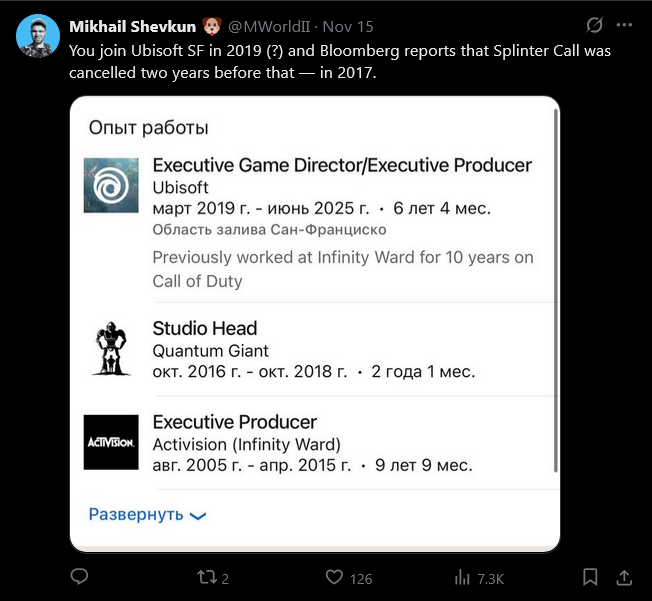Repost this tweet
652x601 pixels.
205,577
